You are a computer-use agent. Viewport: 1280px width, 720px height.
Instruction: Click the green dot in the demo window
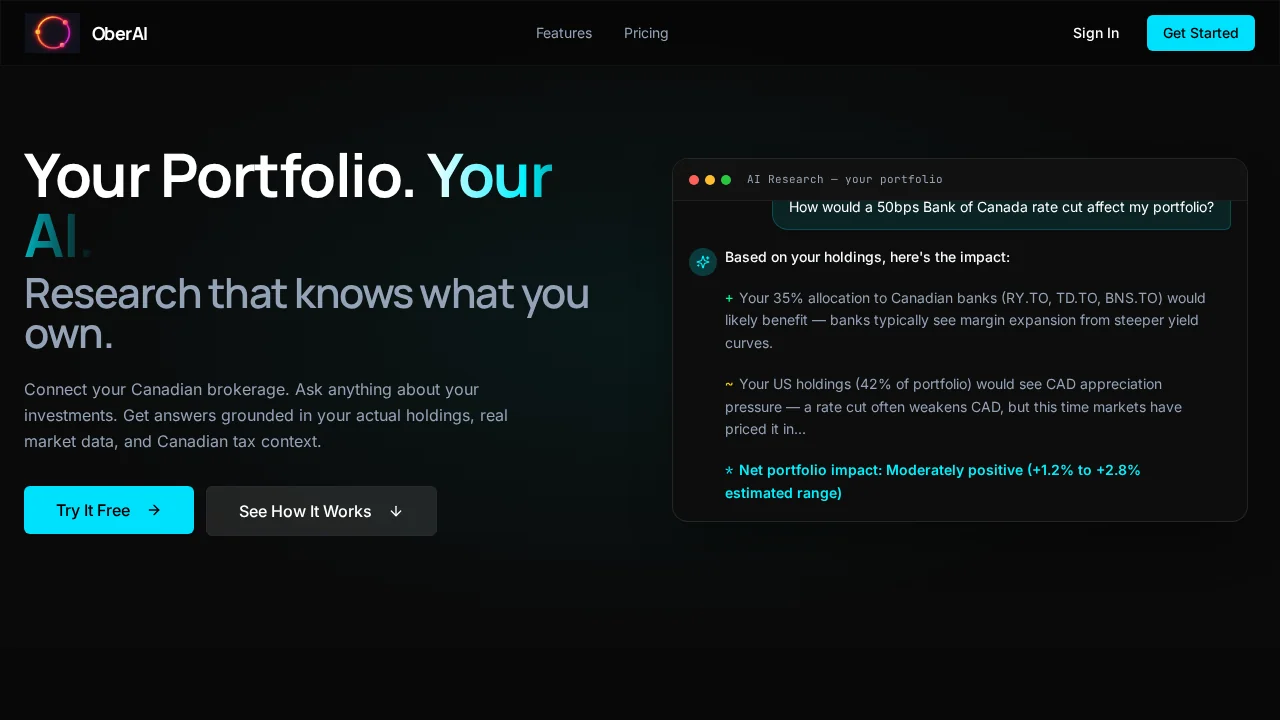point(726,180)
